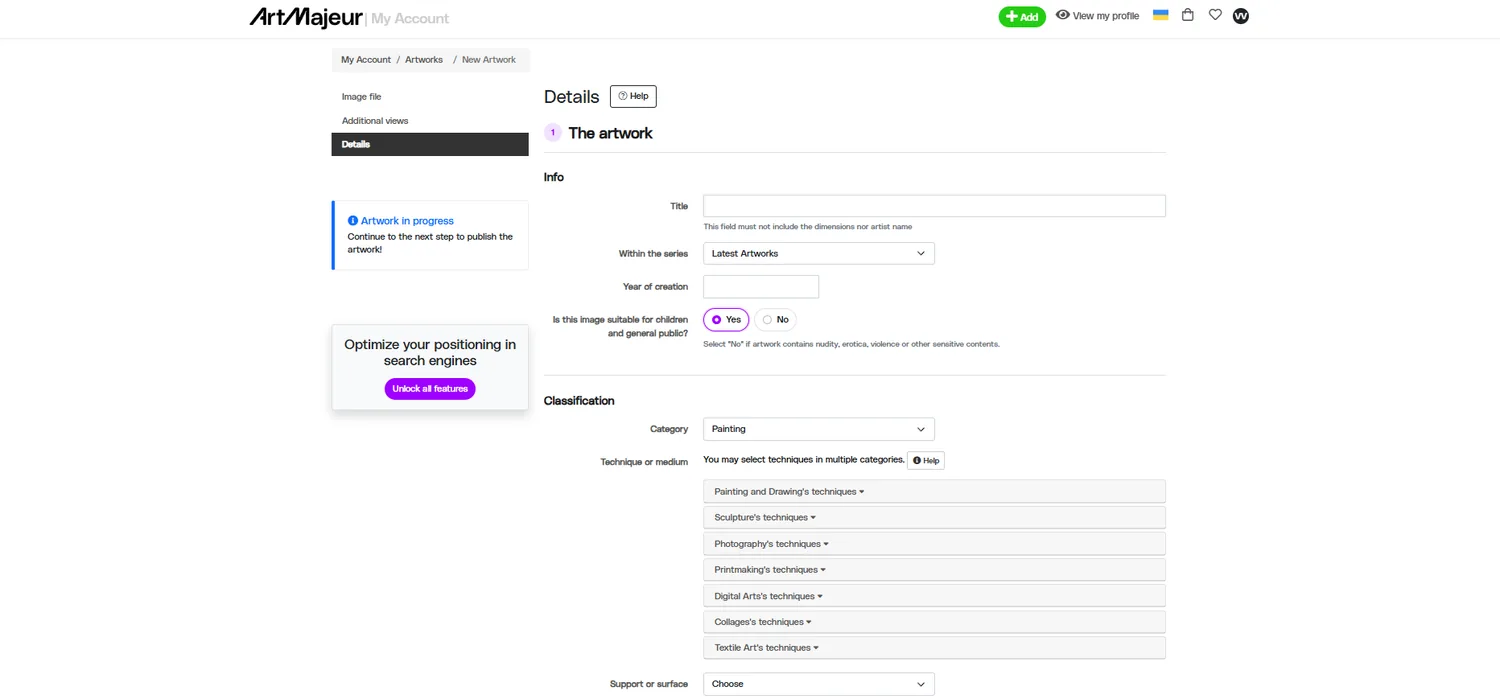This screenshot has width=1500, height=699.
Task: Click the Help button beside Details
Action: pos(633,96)
